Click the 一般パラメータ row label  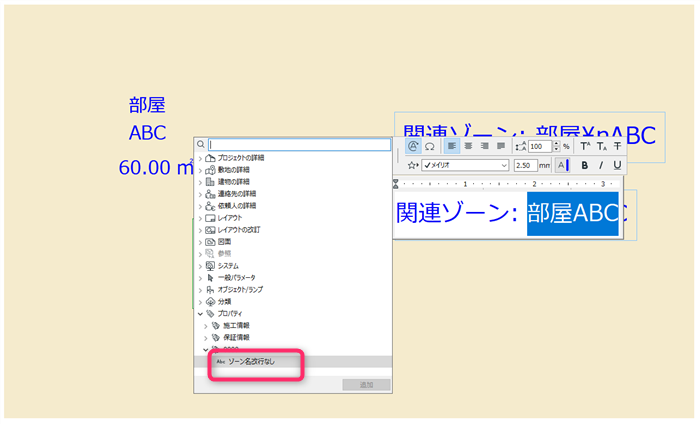tap(237, 278)
